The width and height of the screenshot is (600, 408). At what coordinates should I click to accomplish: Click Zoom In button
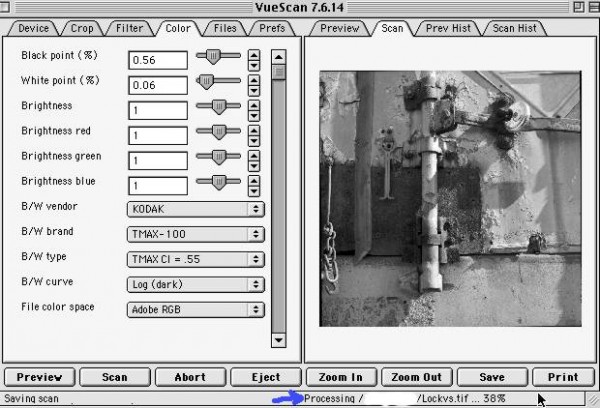point(341,377)
